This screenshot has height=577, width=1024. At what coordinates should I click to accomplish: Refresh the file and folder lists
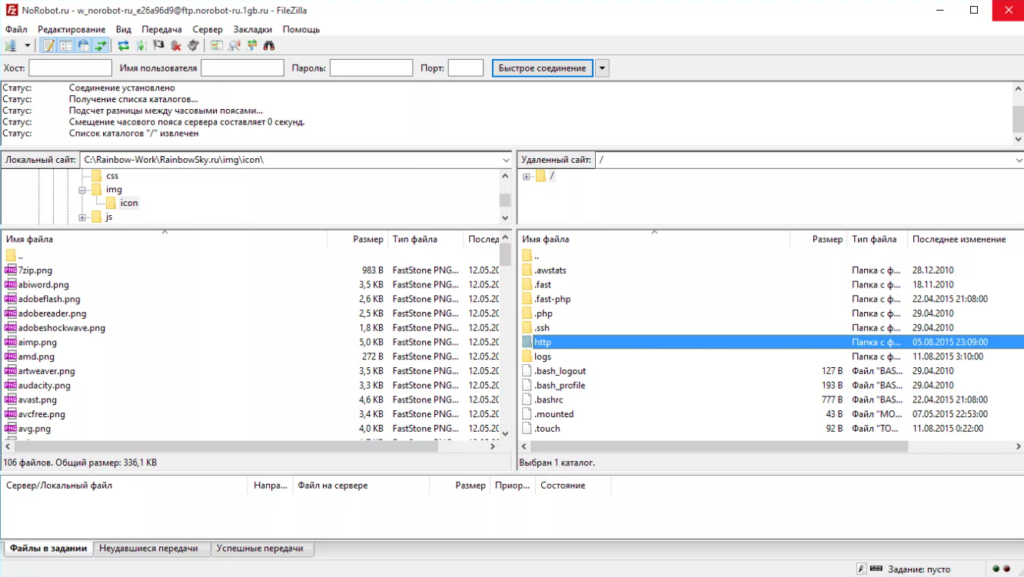point(123,46)
